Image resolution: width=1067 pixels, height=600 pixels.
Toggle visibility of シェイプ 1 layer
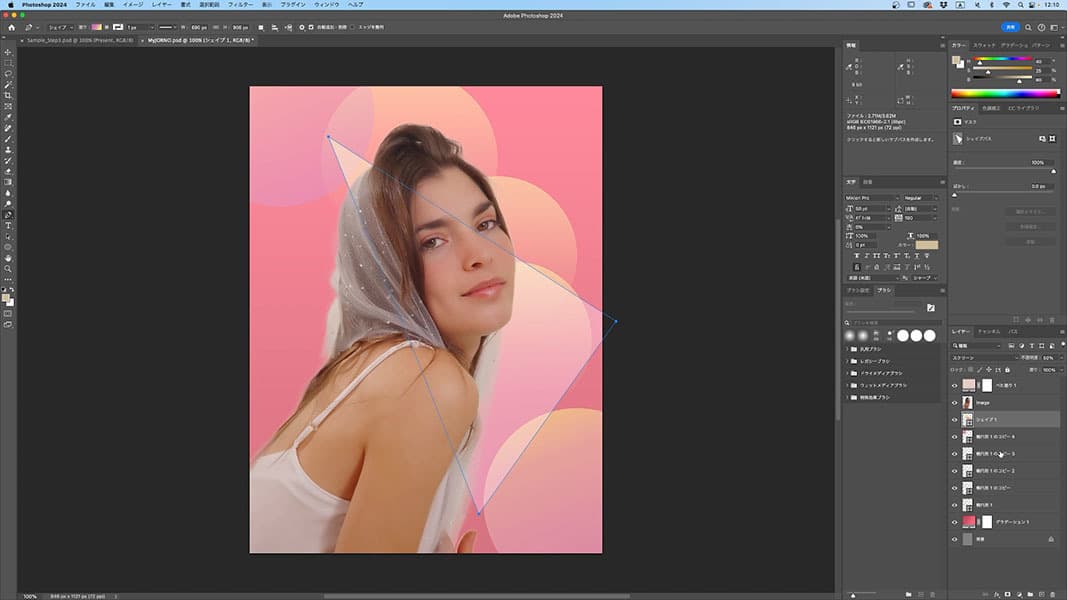[954, 419]
